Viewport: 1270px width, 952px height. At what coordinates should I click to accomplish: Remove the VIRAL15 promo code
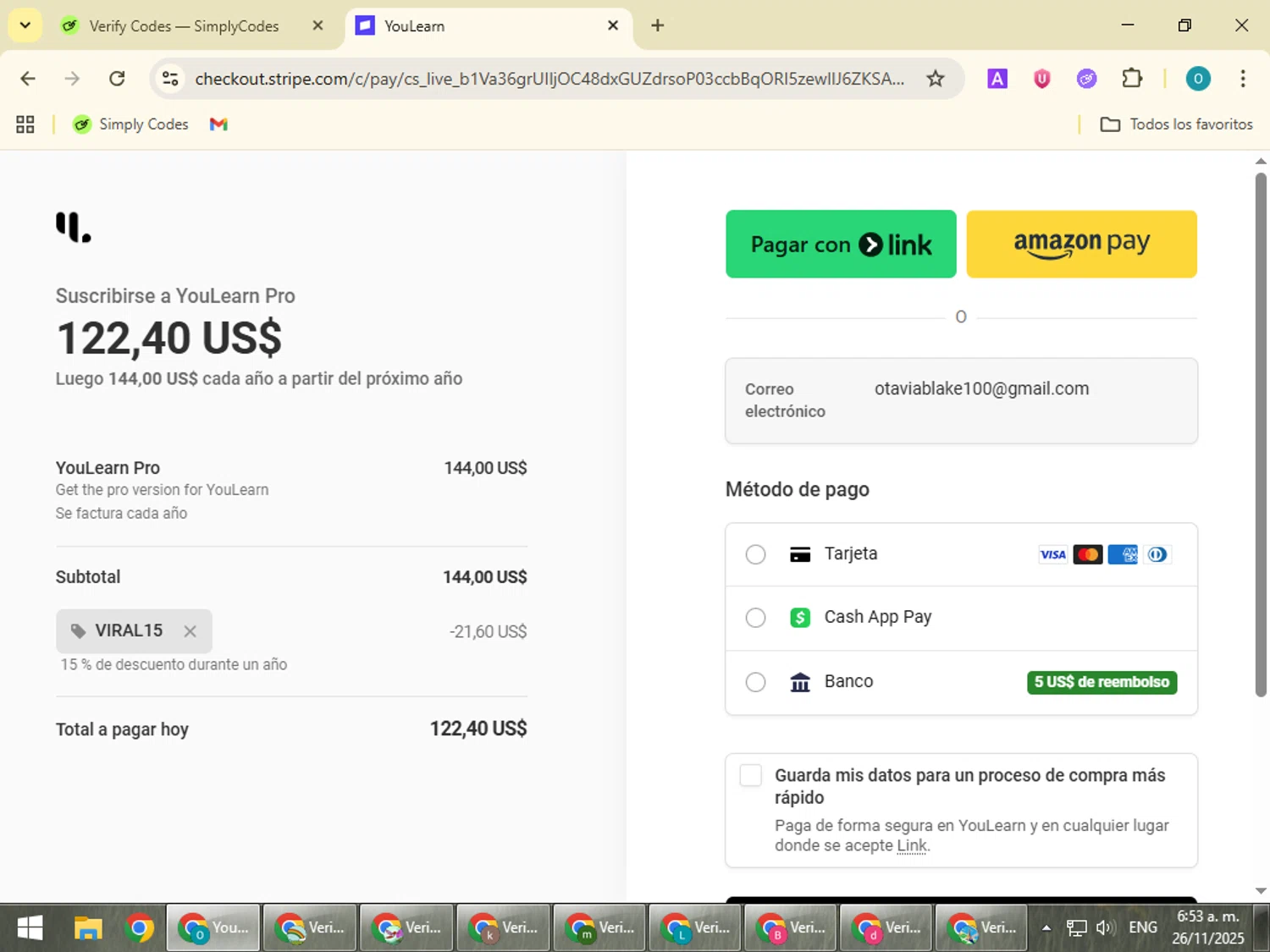pyautogui.click(x=190, y=631)
